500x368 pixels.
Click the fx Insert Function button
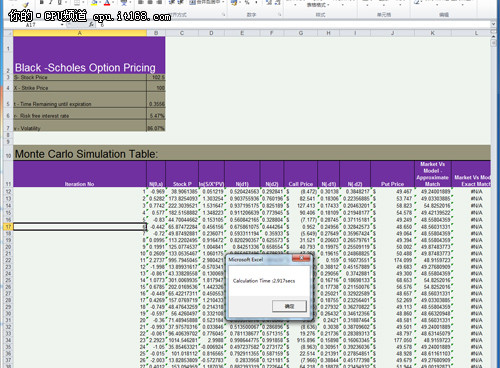coord(91,25)
